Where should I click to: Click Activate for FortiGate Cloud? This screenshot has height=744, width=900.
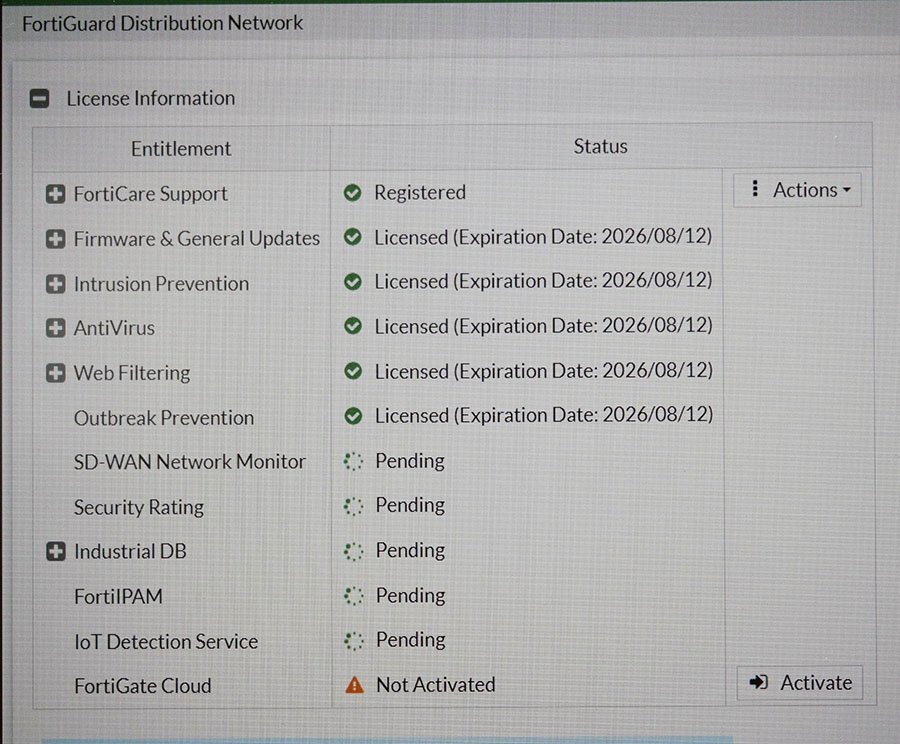pos(800,683)
